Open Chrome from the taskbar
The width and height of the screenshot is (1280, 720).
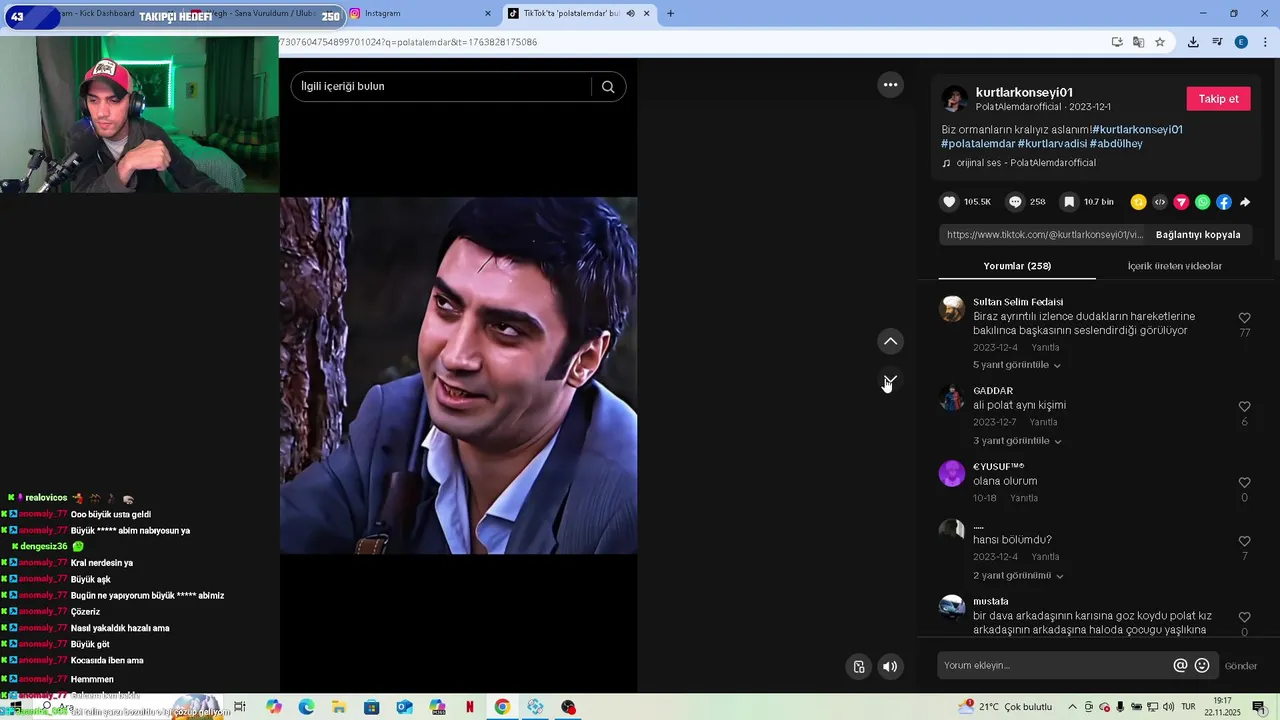[502, 707]
